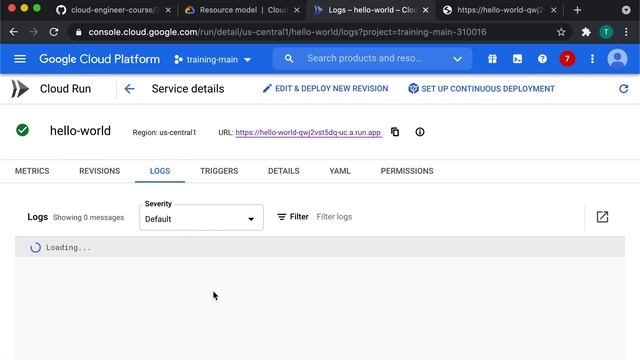Click the hello-world service name heading
This screenshot has height=360, width=640.
point(80,131)
